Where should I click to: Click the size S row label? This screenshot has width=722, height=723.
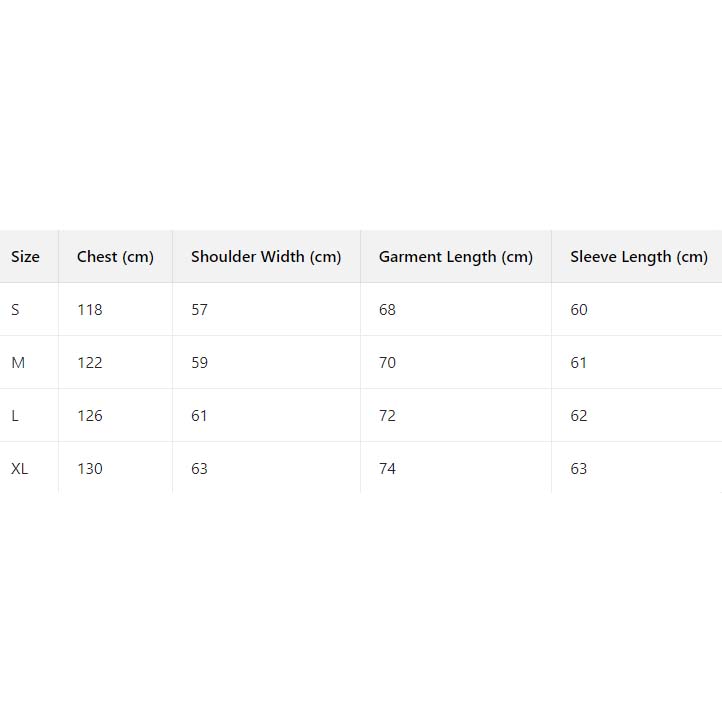click(x=15, y=310)
